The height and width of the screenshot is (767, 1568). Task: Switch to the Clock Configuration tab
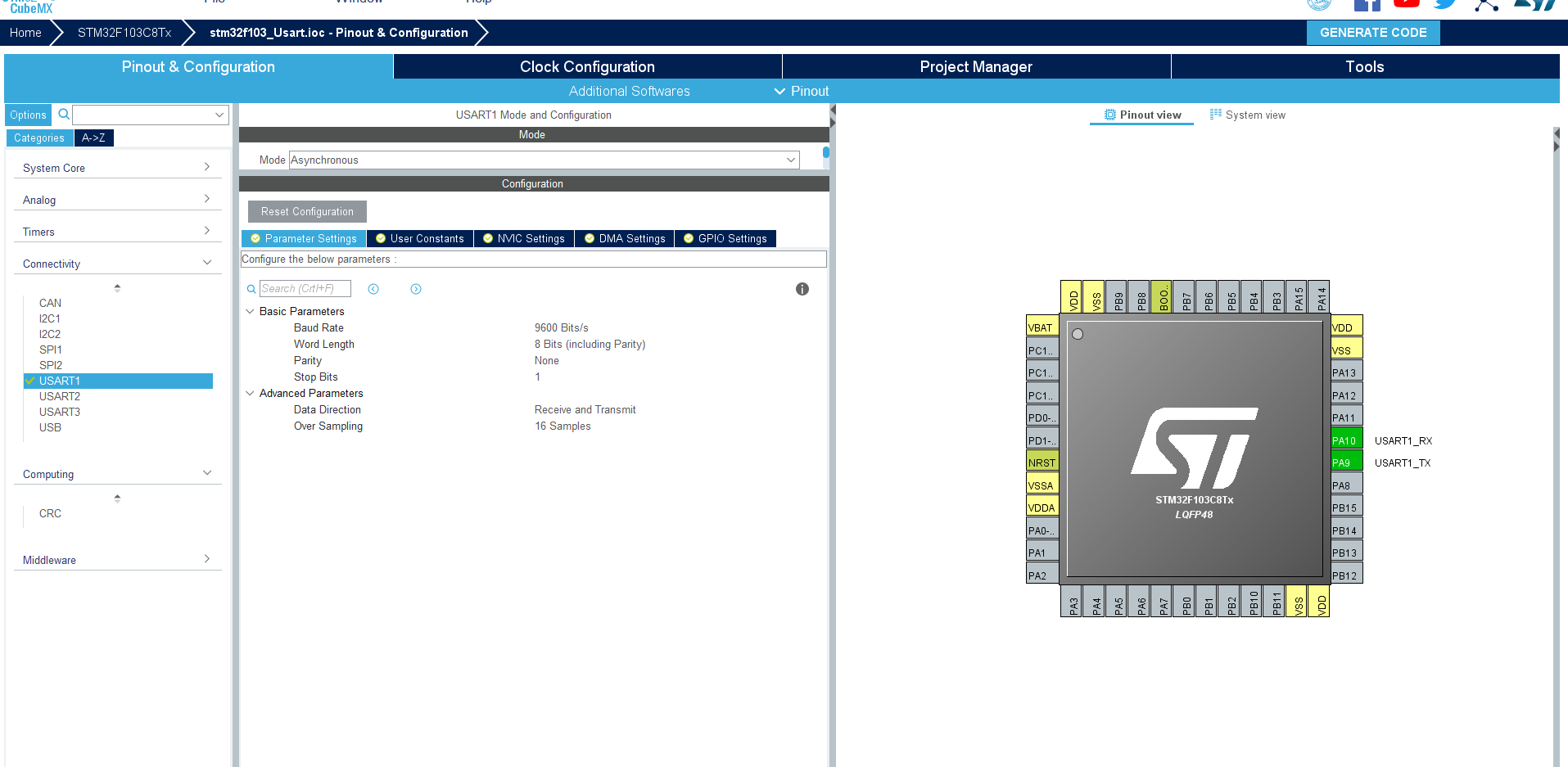(x=587, y=66)
